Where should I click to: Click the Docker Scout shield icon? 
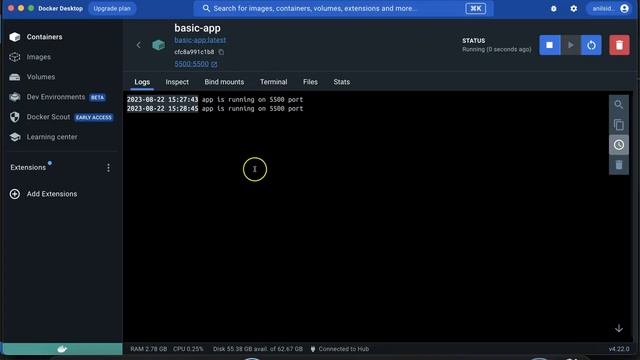click(x=15, y=117)
